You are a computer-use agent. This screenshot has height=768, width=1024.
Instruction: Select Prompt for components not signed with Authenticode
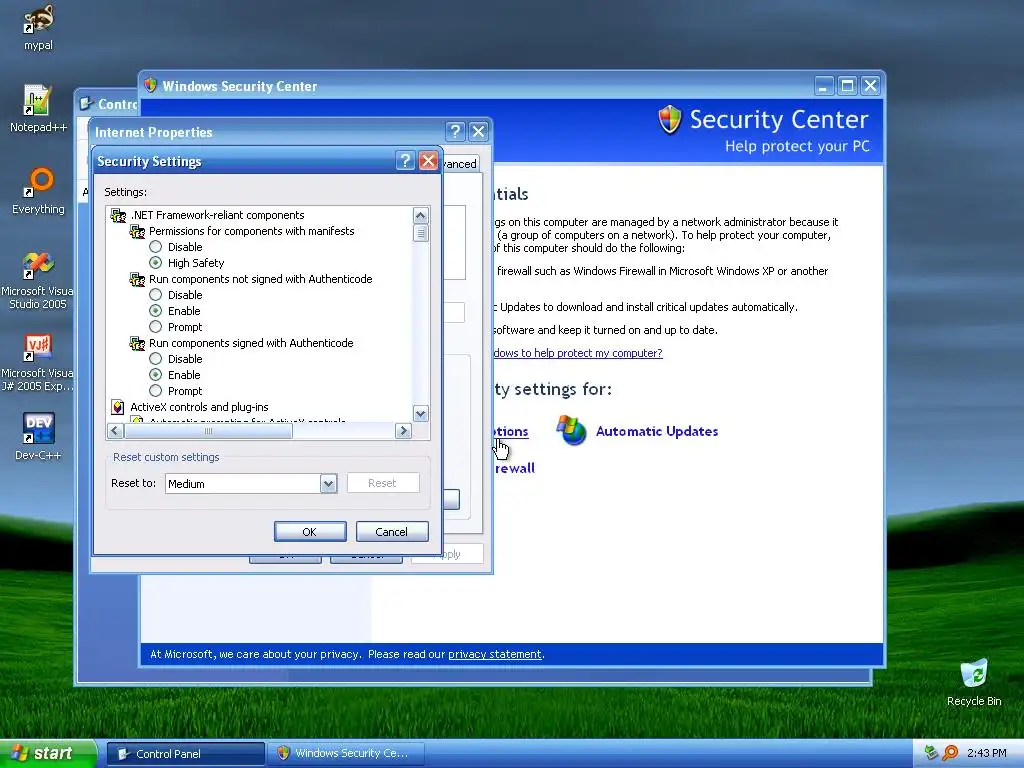155,327
